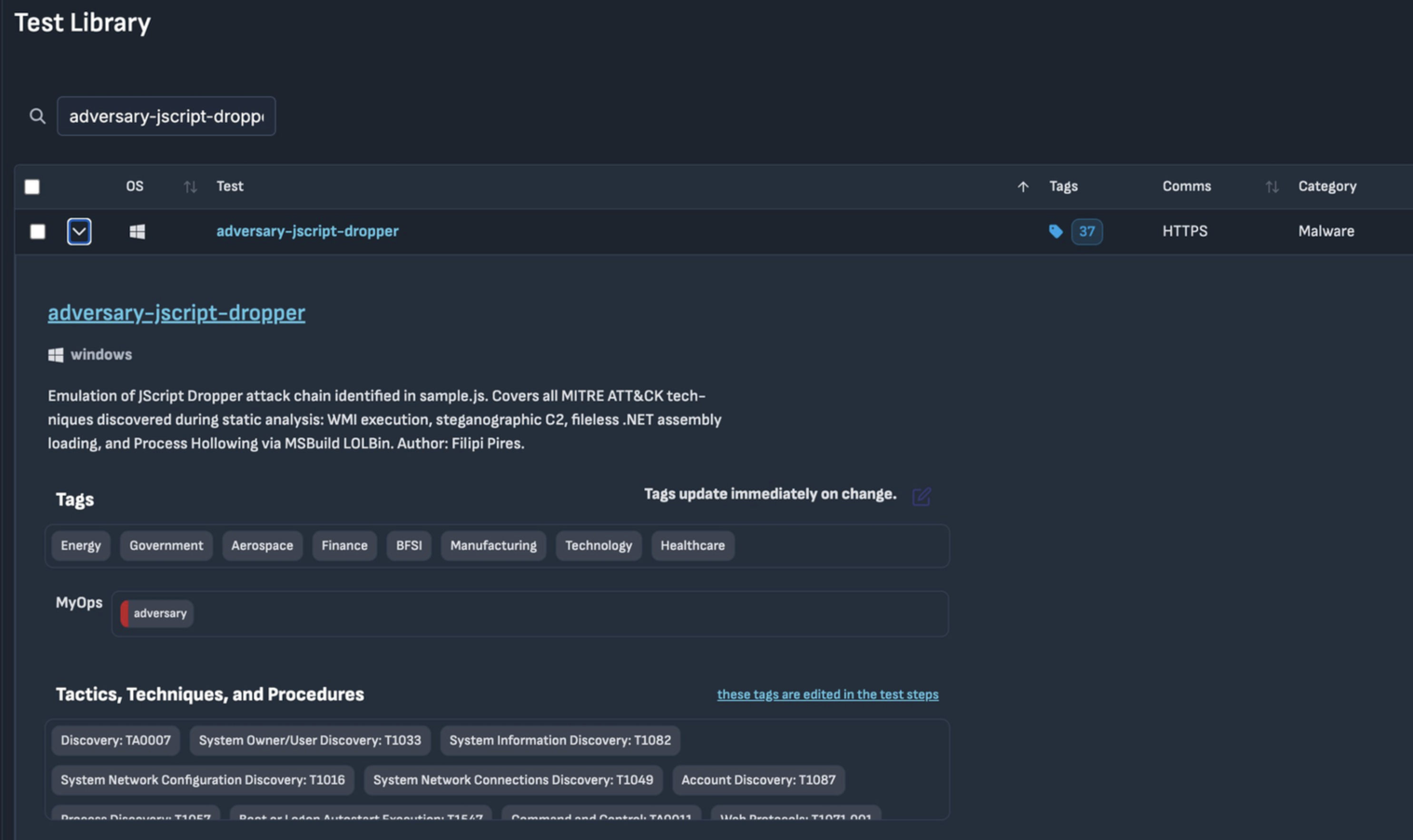Click the OS column sort arrows icon

[190, 187]
